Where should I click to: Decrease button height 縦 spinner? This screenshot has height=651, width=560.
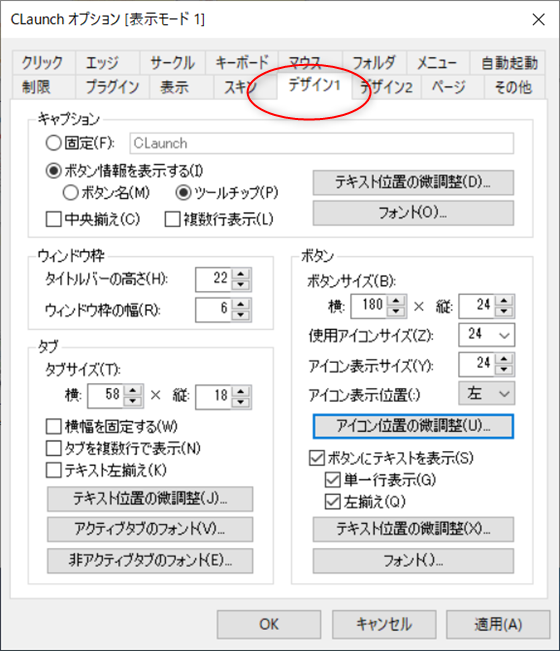tap(504, 312)
